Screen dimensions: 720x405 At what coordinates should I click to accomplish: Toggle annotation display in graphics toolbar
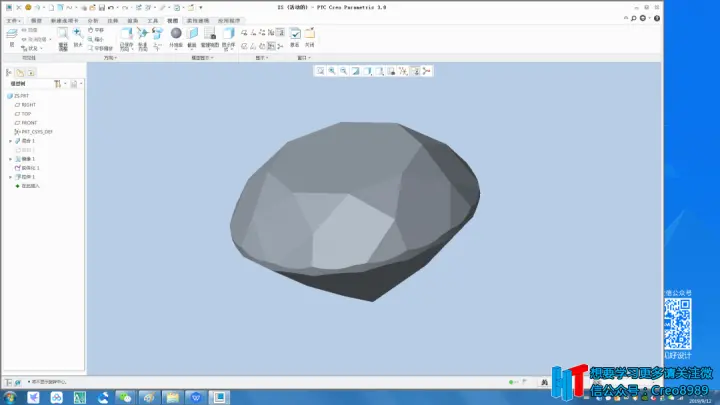(415, 71)
